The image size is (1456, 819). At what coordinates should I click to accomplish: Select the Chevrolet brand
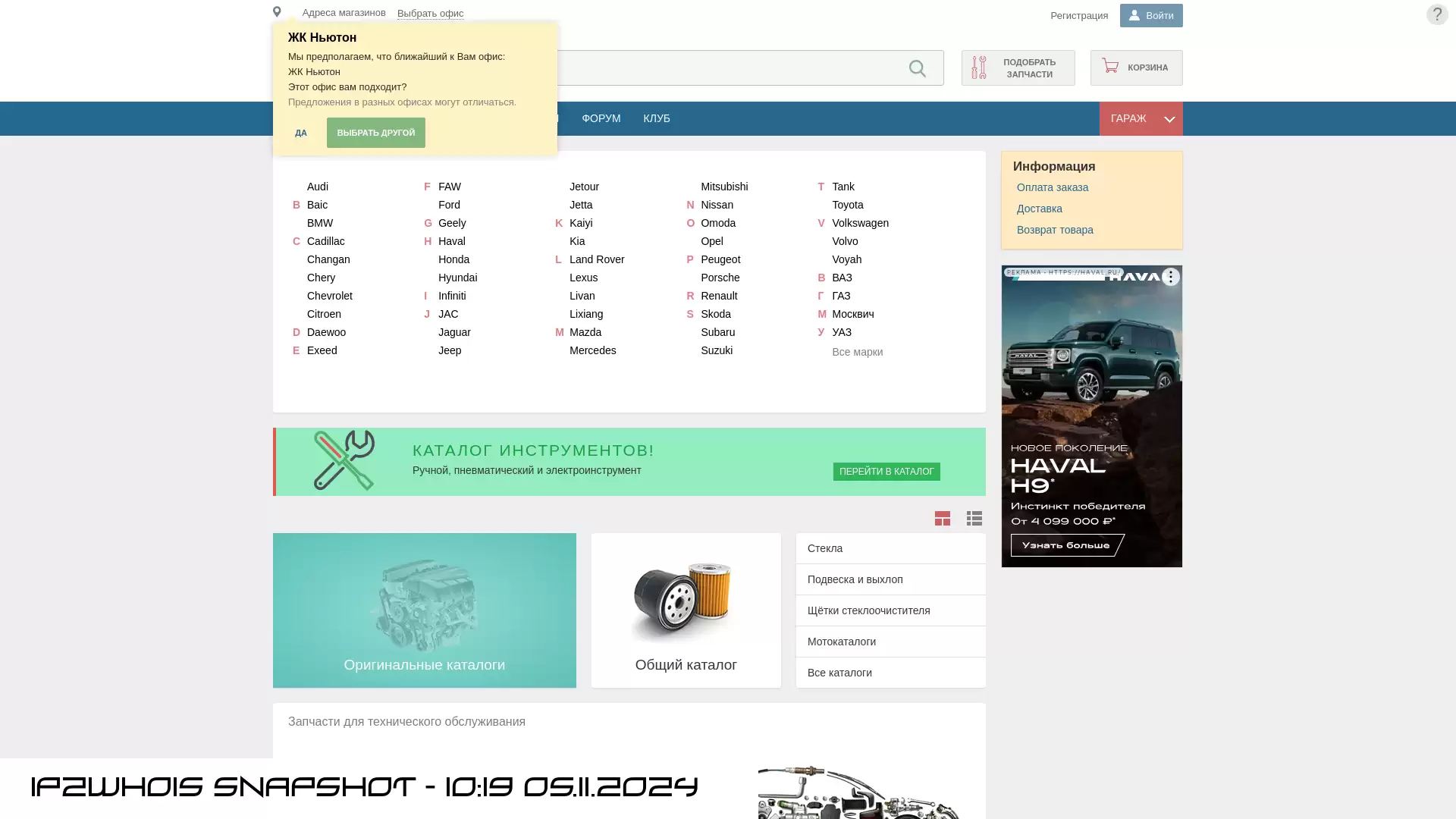pos(330,296)
